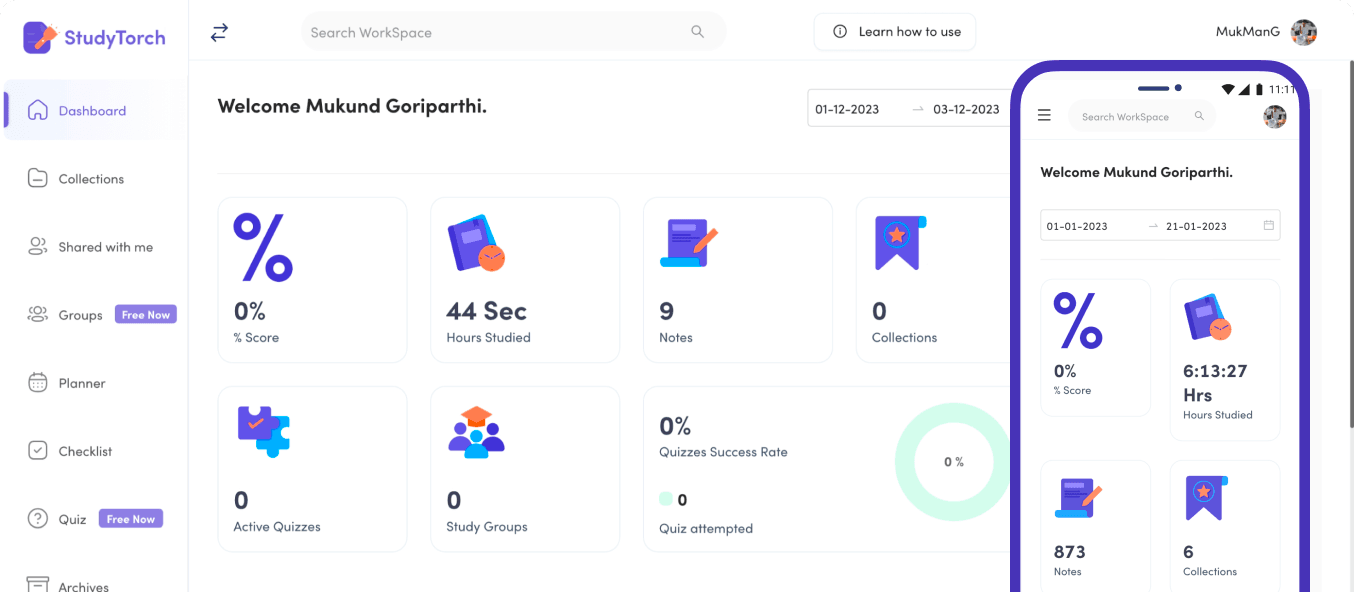
Task: Click the phone preview profile avatar
Action: click(x=1275, y=116)
